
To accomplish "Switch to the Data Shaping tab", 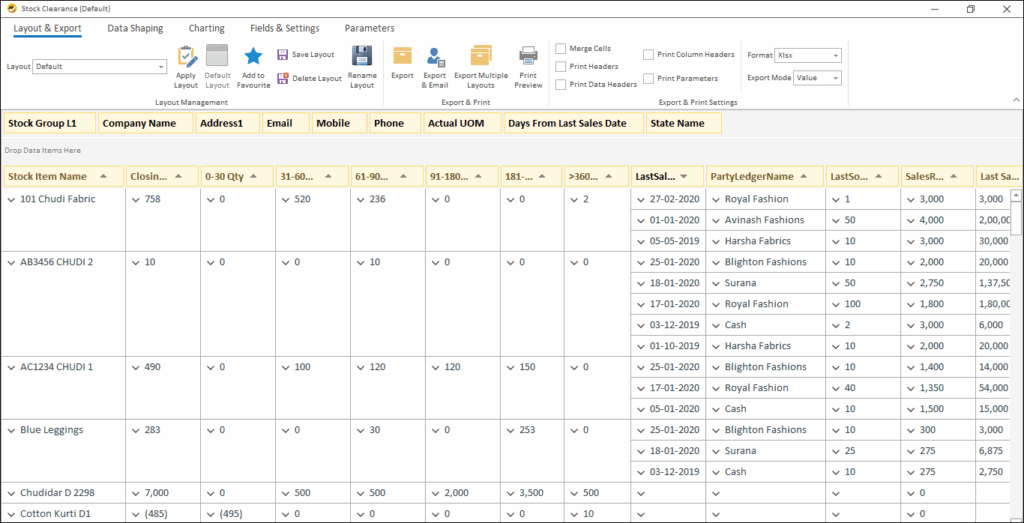I will 135,29.
